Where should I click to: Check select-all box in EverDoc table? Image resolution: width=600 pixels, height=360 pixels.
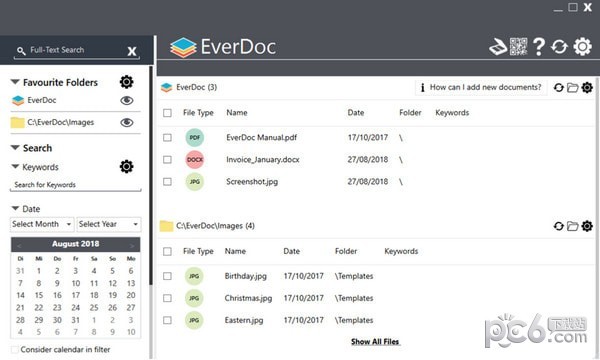pos(167,113)
